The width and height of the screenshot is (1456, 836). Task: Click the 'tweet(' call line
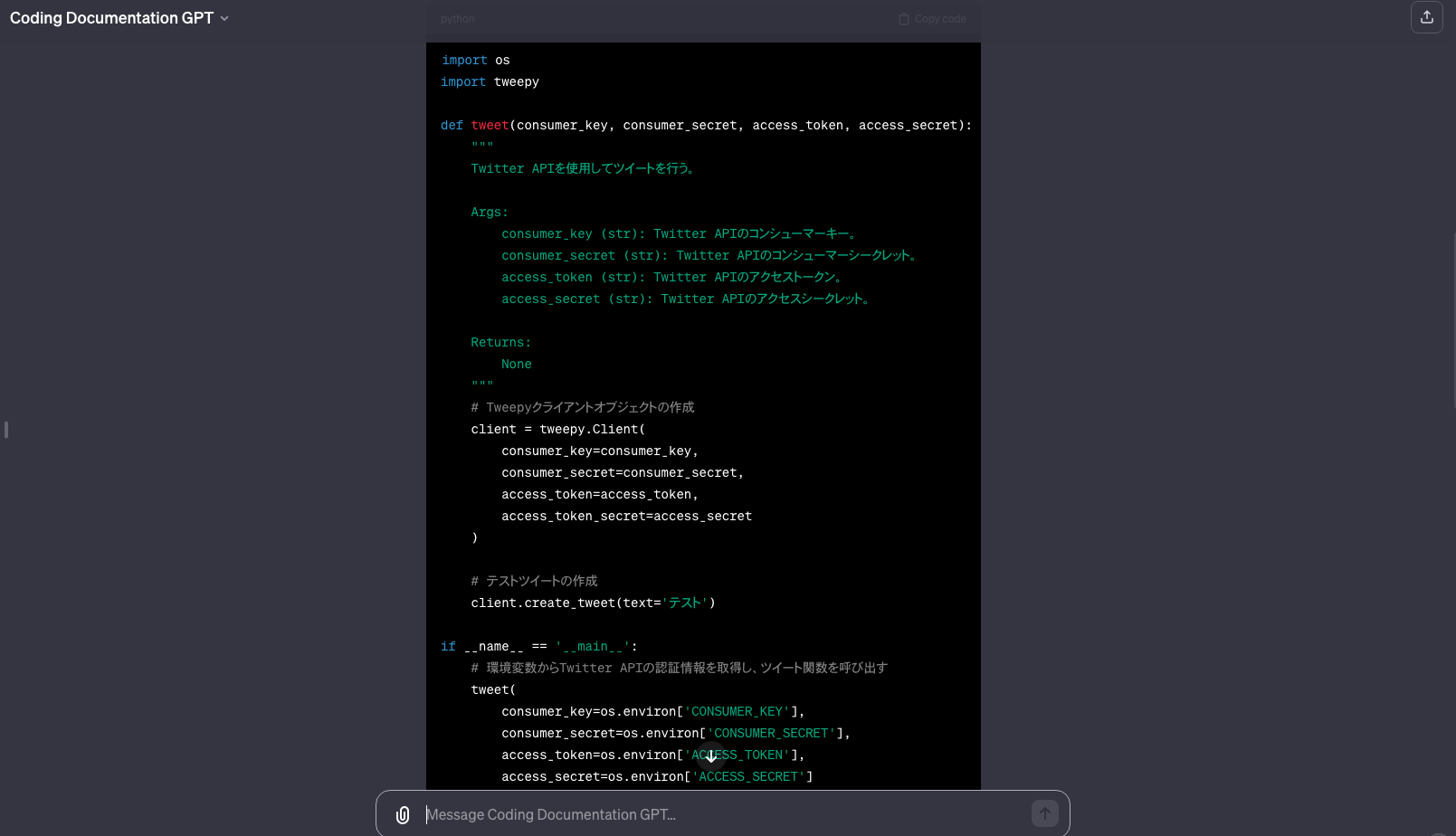coord(493,690)
